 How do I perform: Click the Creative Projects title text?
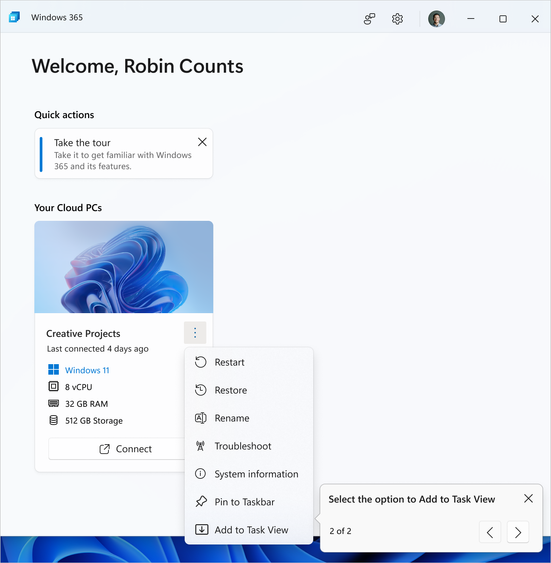click(83, 334)
